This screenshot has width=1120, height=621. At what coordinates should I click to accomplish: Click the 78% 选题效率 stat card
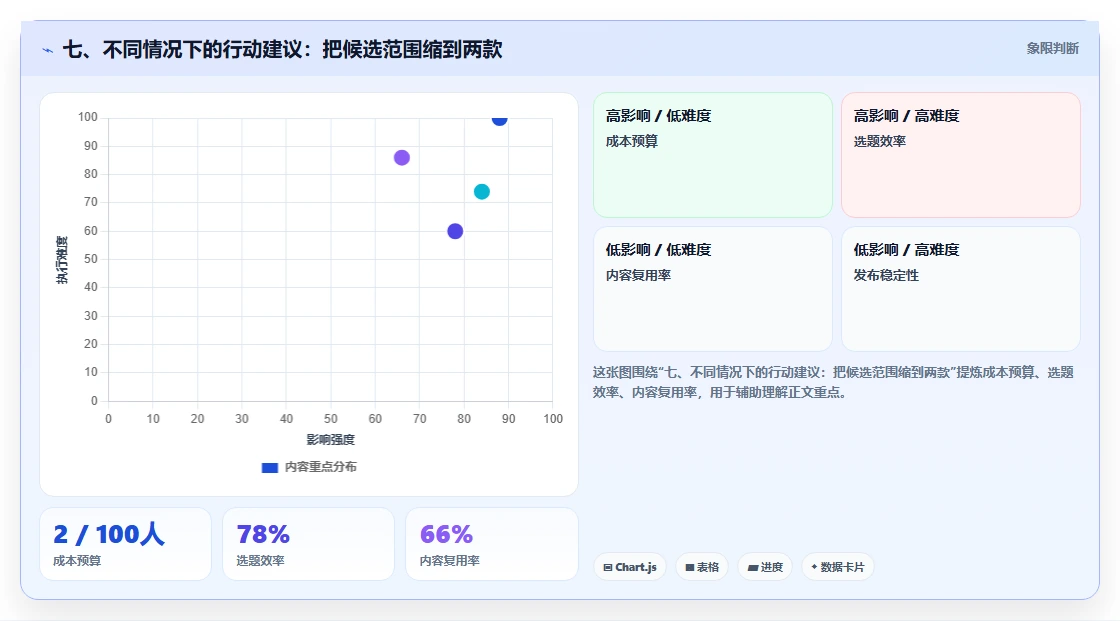tap(309, 544)
